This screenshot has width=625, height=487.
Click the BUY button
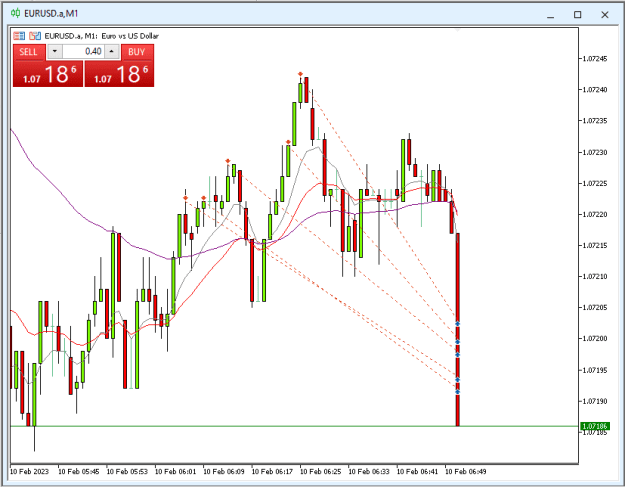[137, 52]
